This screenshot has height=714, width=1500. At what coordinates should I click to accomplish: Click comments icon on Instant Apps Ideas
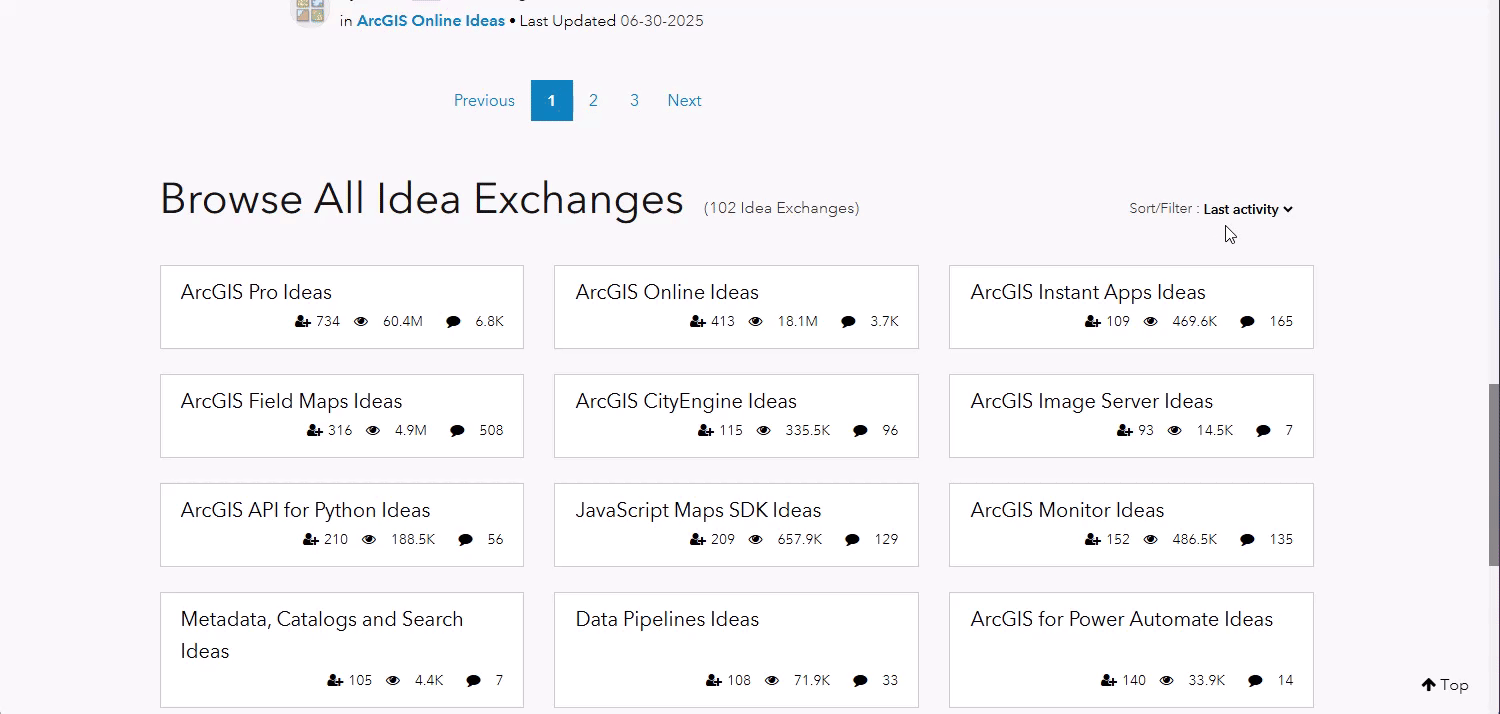1247,322
